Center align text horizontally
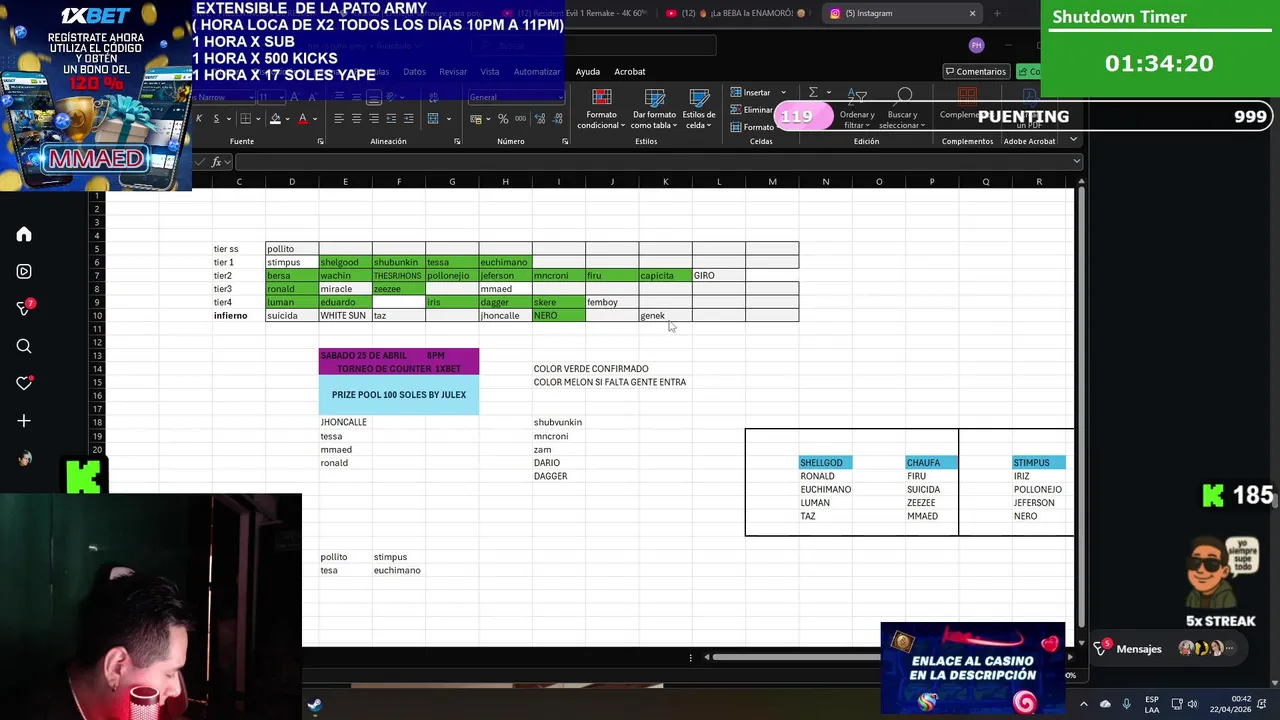This screenshot has height=720, width=1280. (356, 119)
